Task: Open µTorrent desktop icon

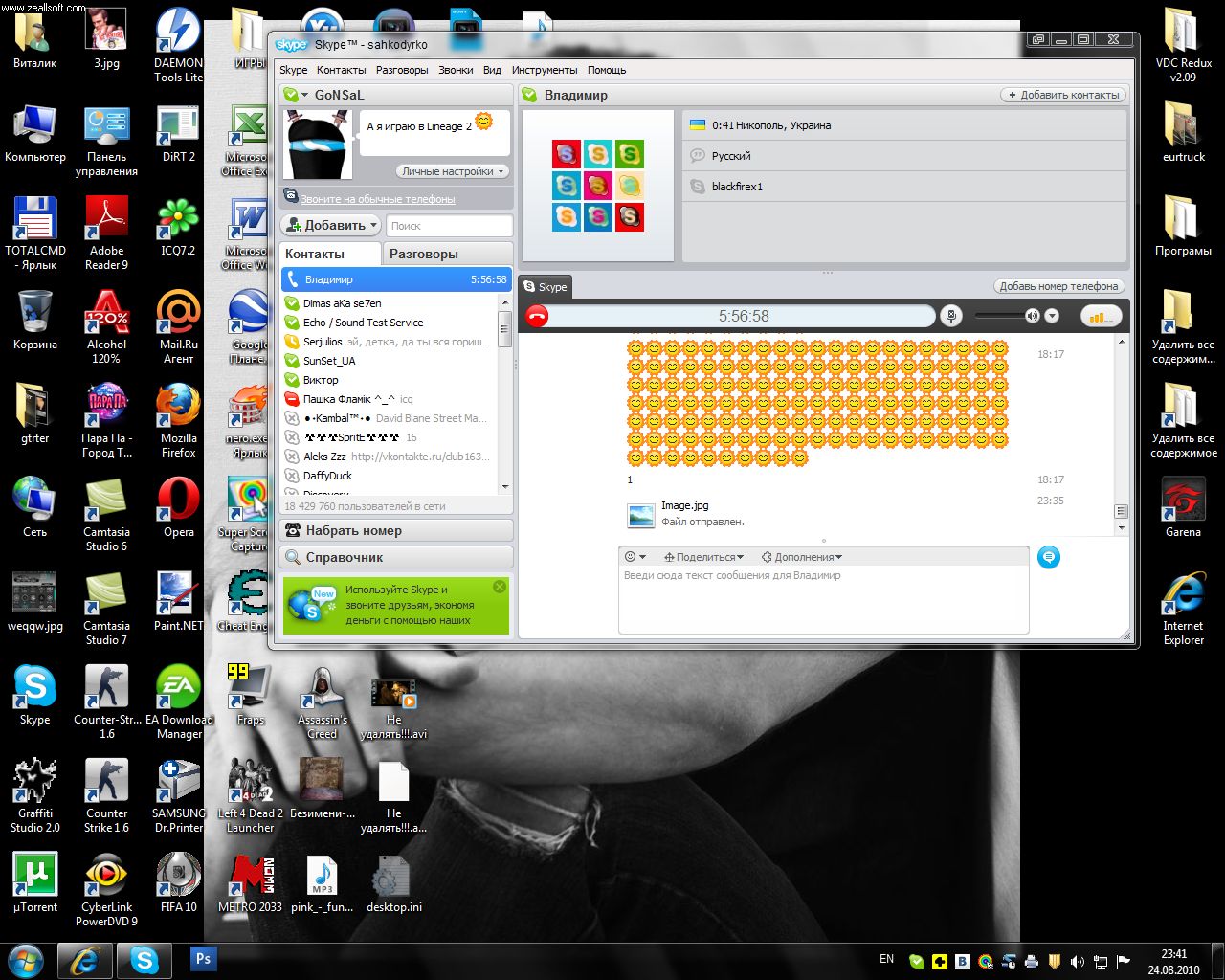Action: click(x=35, y=882)
